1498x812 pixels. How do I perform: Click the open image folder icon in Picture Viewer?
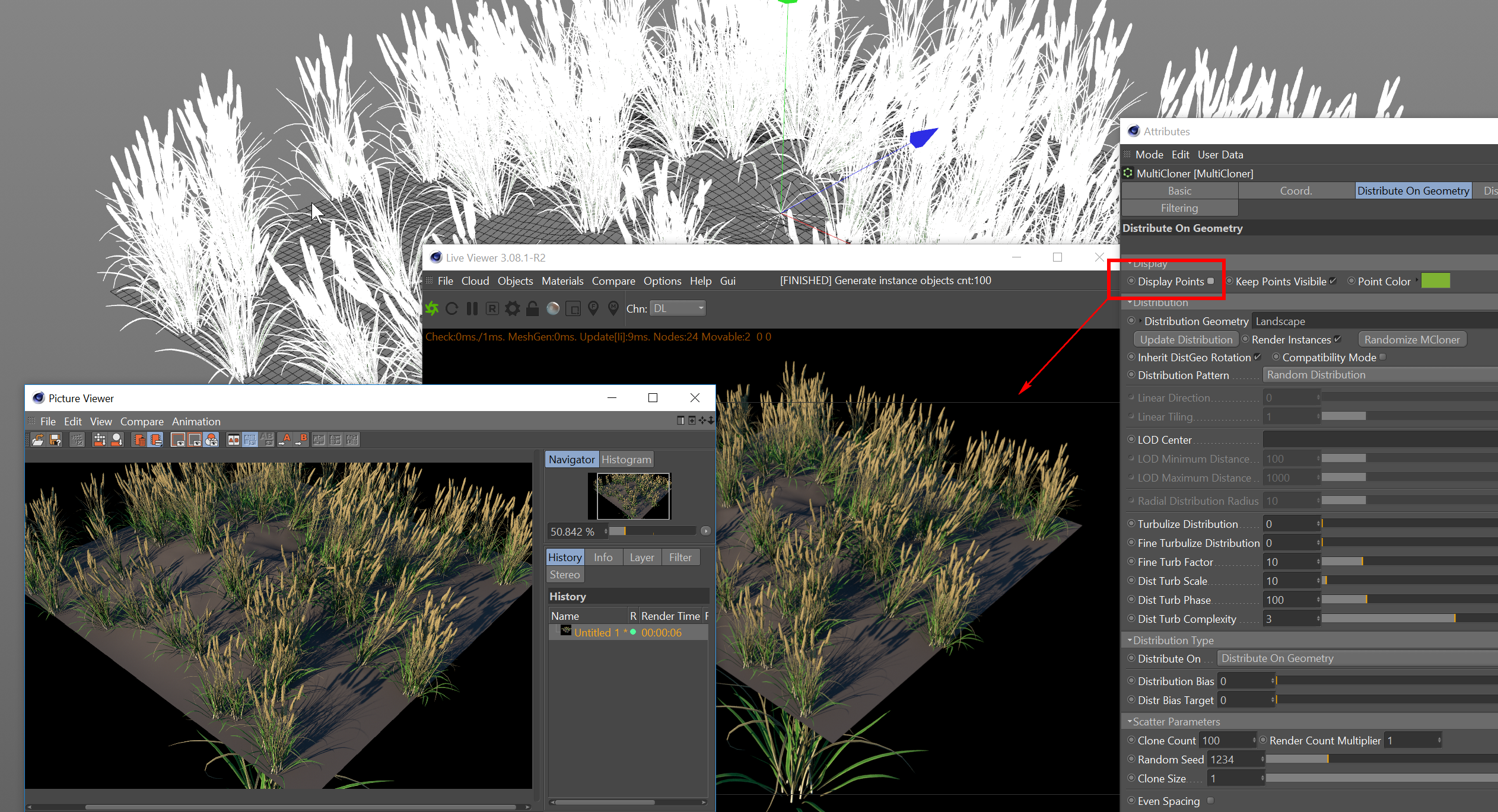[38, 440]
